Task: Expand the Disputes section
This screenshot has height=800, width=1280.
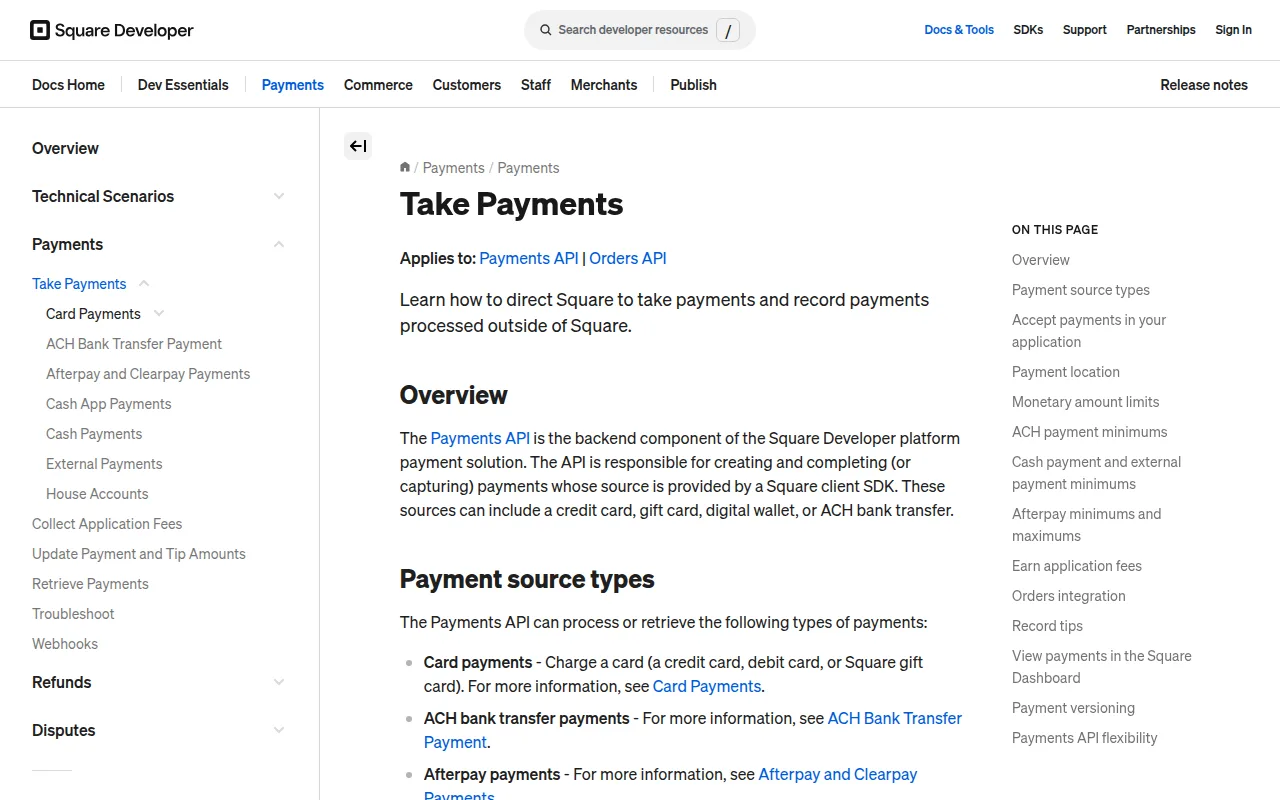Action: tap(278, 730)
